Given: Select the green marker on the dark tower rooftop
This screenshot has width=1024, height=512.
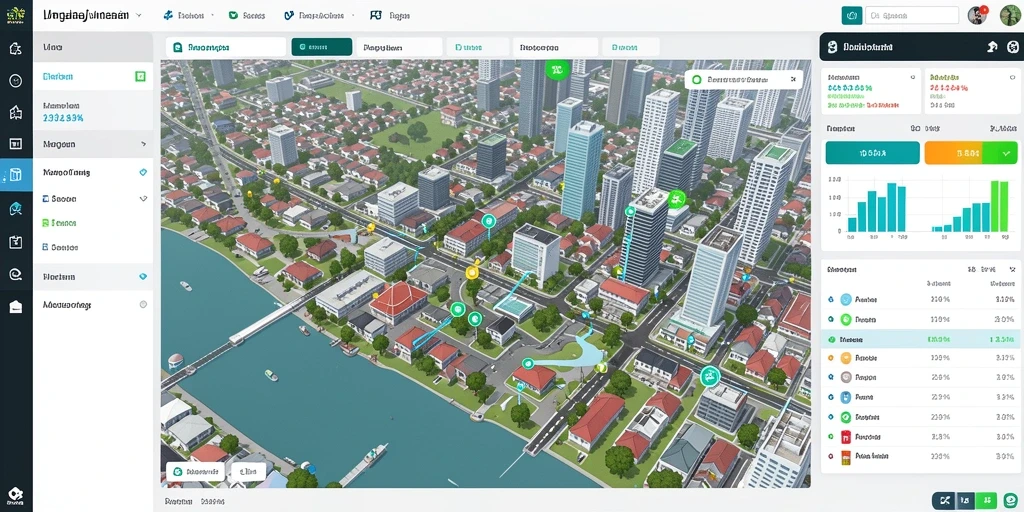Looking at the screenshot, I should 677,197.
